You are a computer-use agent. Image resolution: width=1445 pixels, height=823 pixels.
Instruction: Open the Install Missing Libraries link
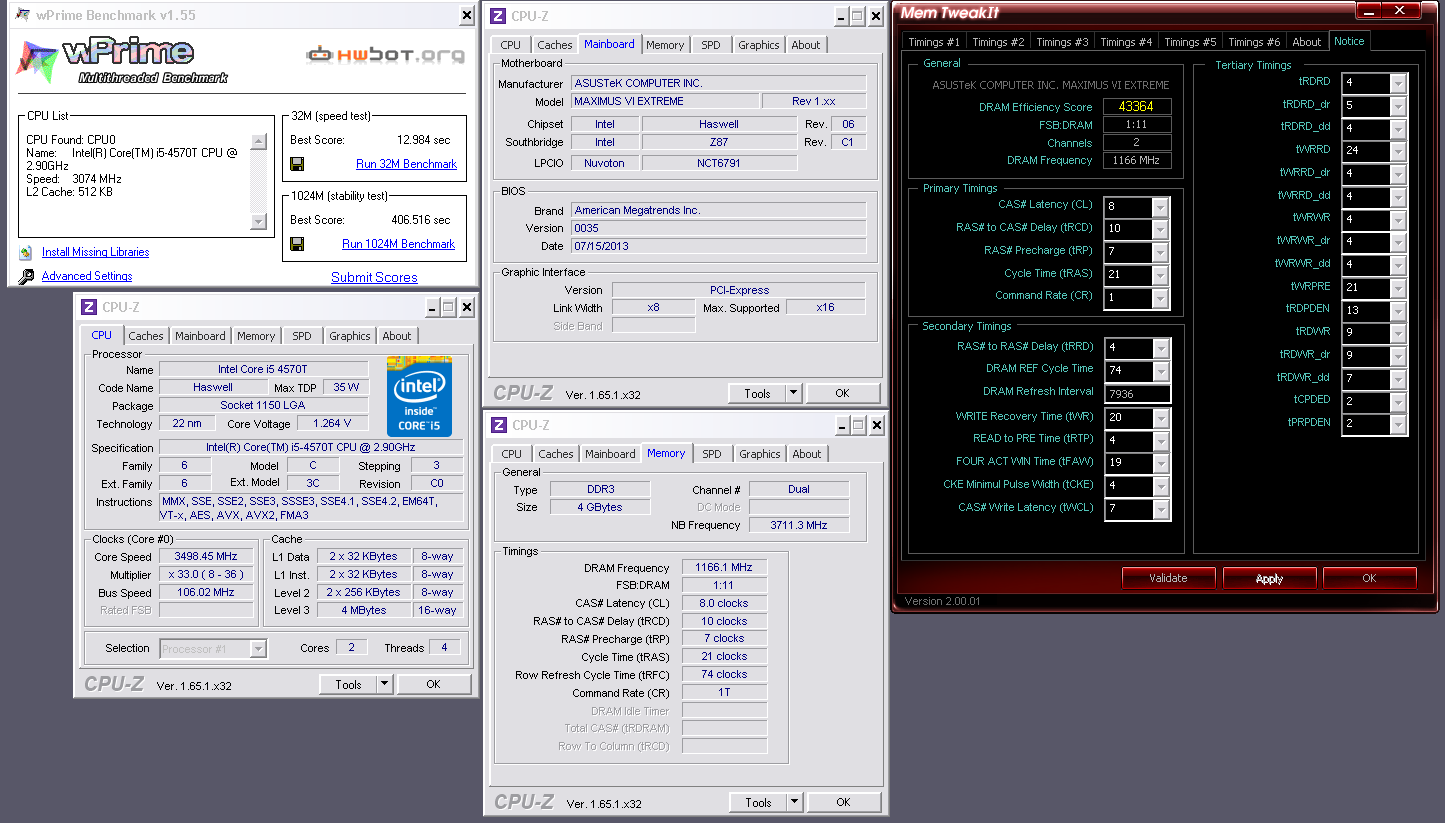click(95, 253)
